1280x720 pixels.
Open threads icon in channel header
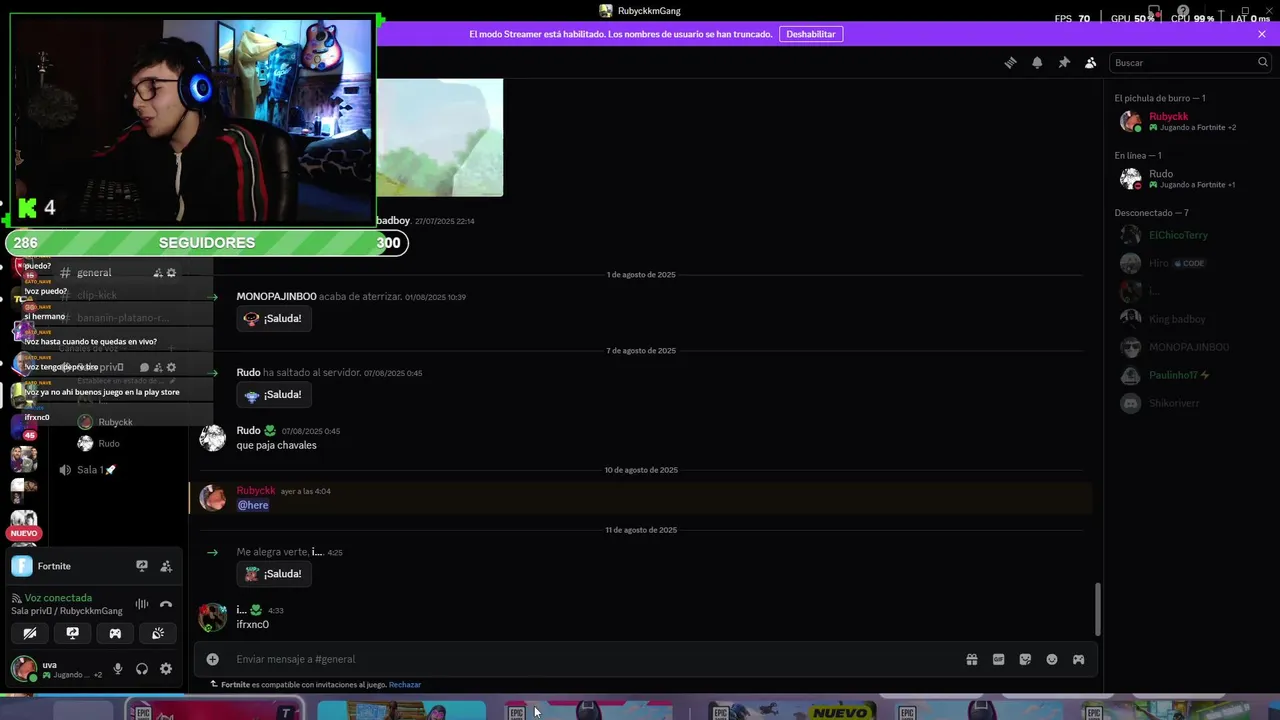[x=1010, y=62]
